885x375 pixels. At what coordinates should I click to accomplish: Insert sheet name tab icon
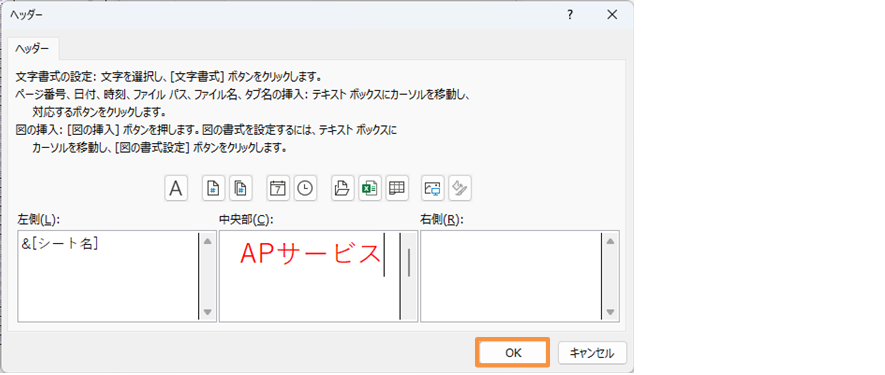[396, 188]
